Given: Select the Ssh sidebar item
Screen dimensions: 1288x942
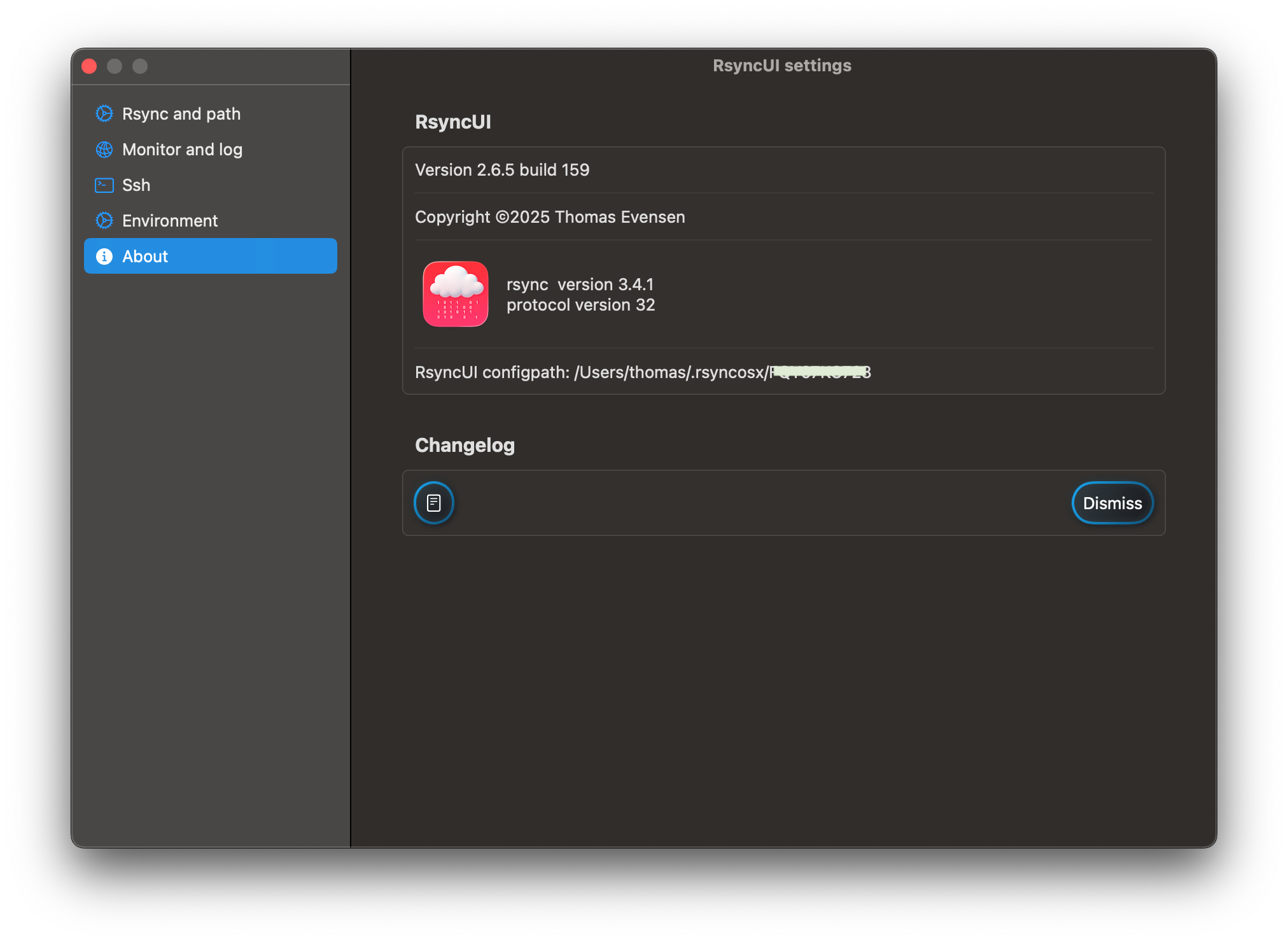Looking at the screenshot, I should [210, 185].
